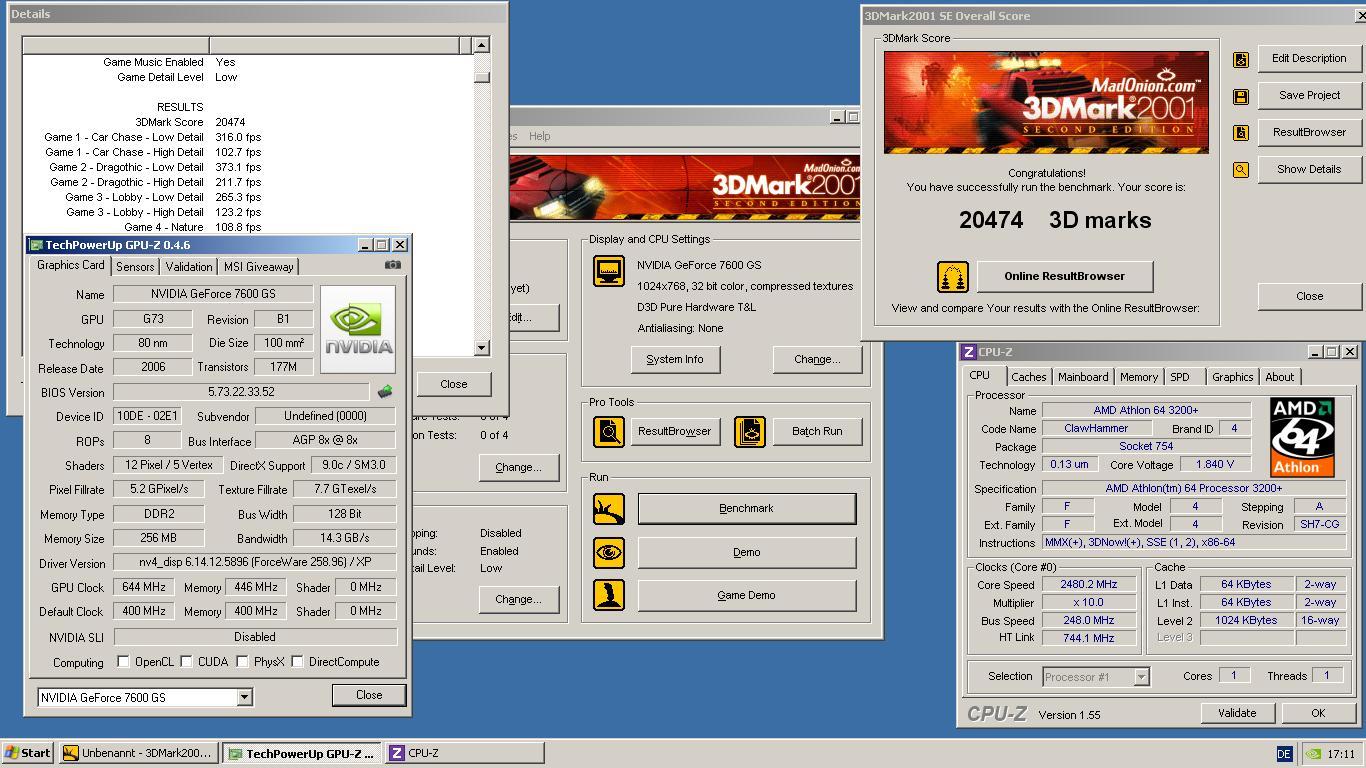Screen dimensions: 1366x768
Task: Enable the DirectCompute checkbox in GPU-Z
Action: point(297,662)
